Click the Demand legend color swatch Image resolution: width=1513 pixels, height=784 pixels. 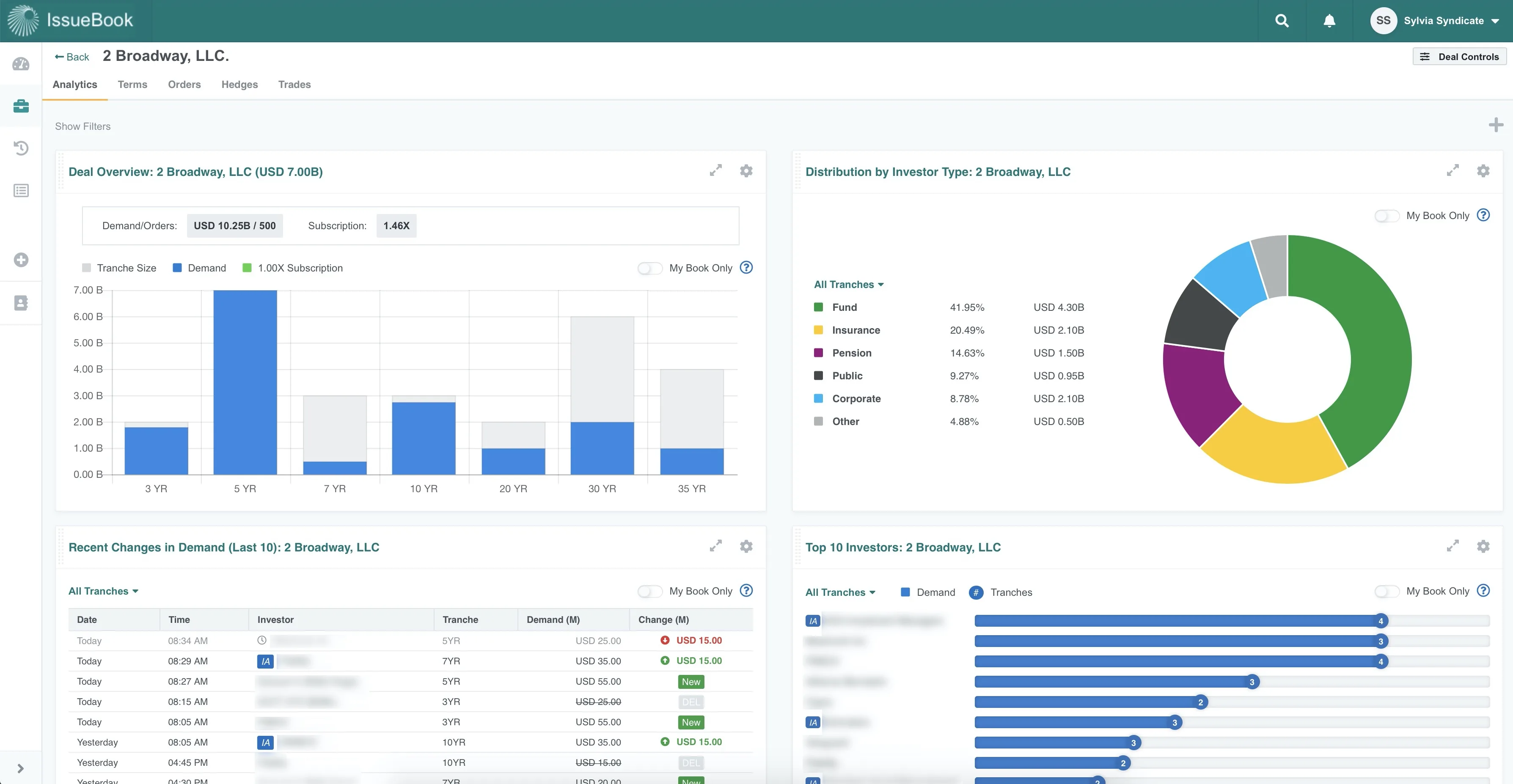pos(177,268)
